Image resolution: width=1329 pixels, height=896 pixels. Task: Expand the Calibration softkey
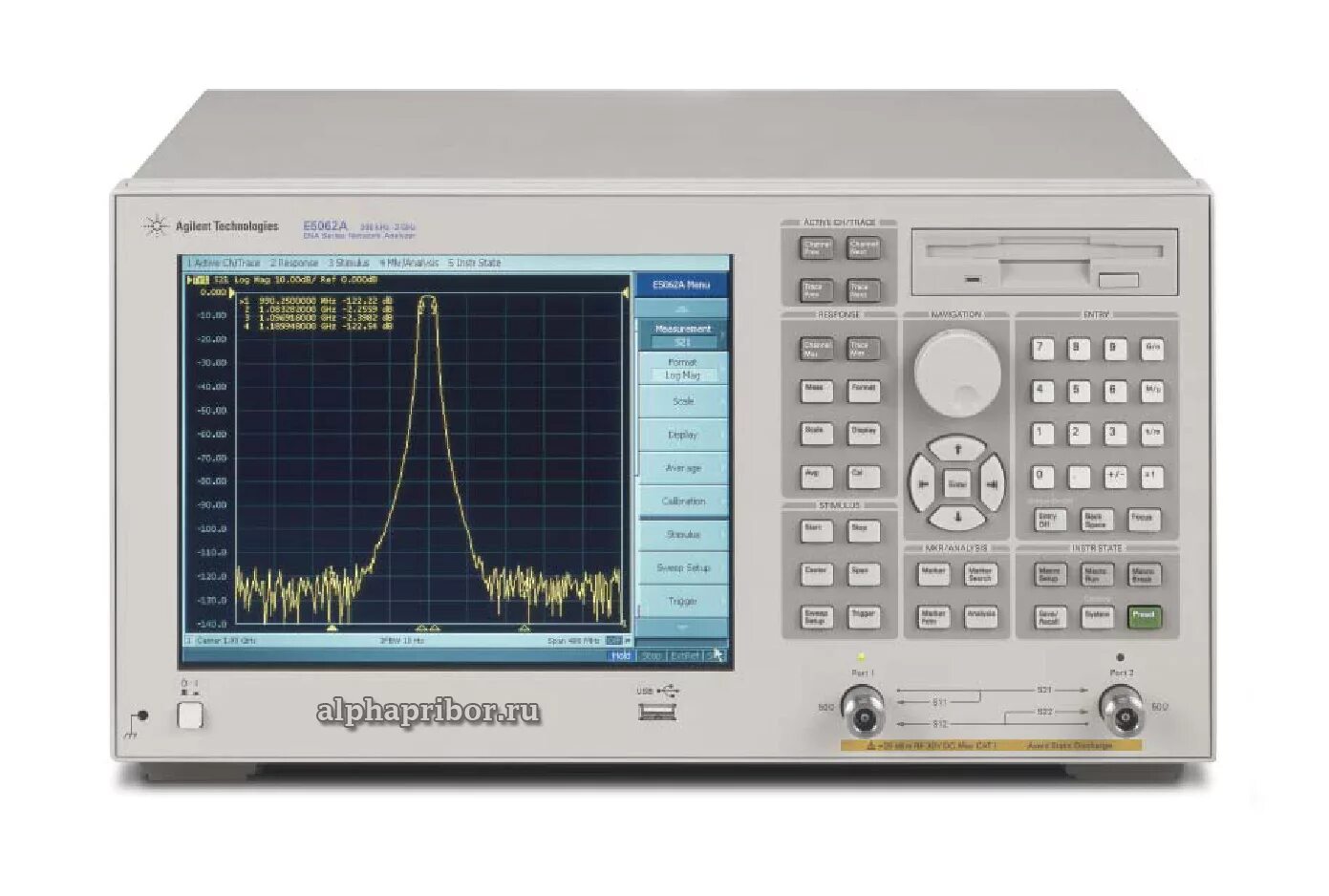[682, 501]
